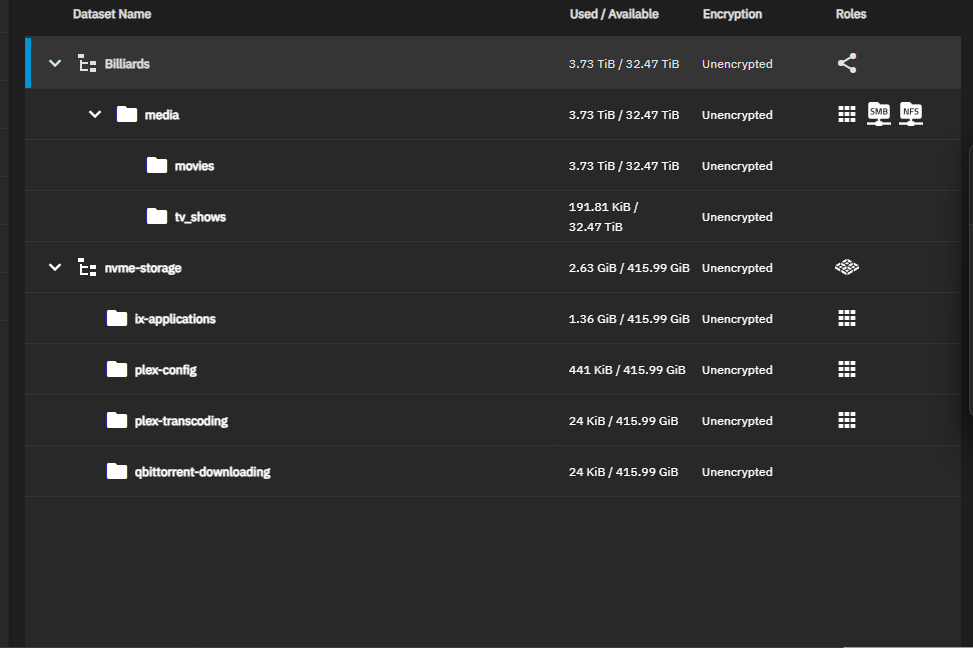Click the nvme-storage pool tree icon
The image size is (973, 648).
coord(87,268)
